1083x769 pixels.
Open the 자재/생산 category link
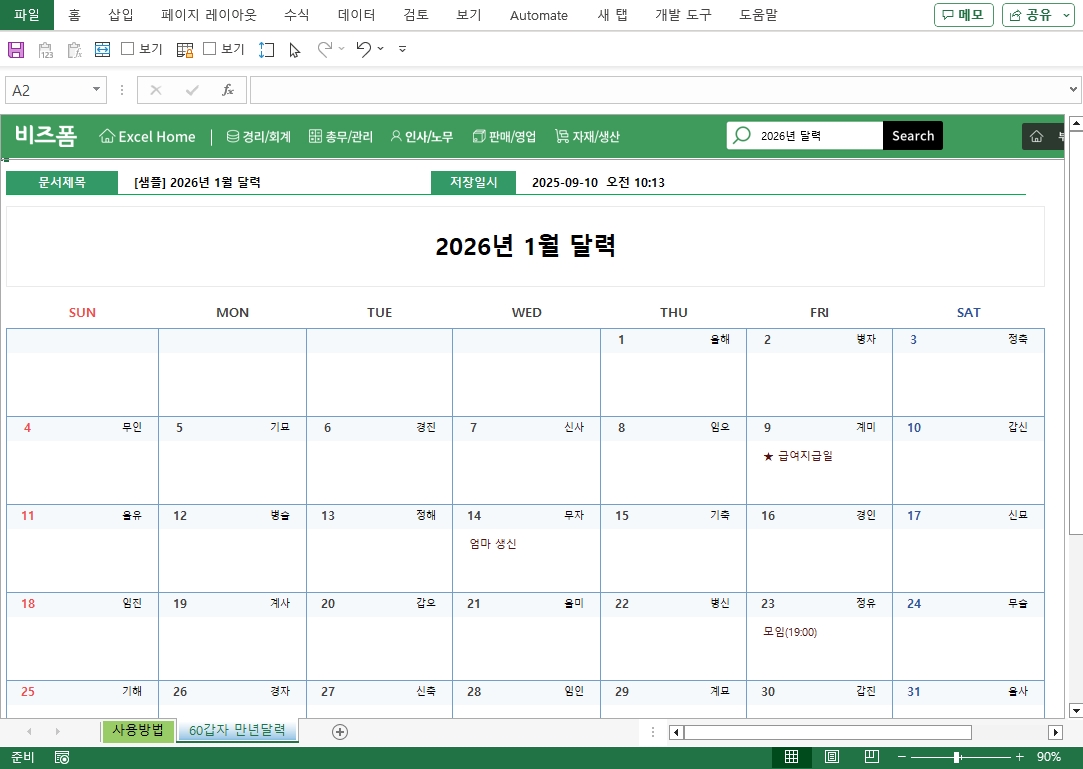point(587,136)
